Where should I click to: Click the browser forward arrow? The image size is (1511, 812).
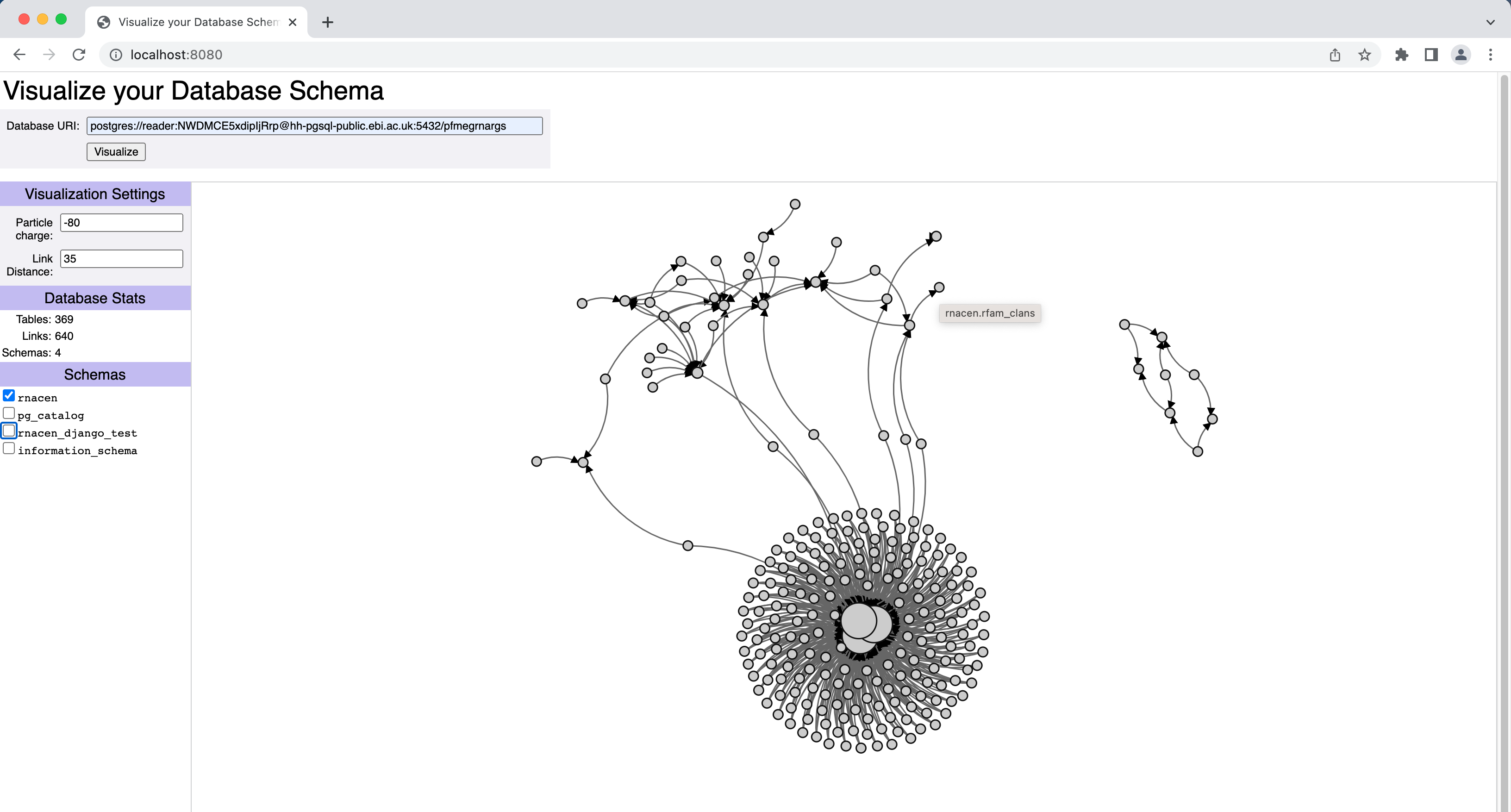[49, 55]
